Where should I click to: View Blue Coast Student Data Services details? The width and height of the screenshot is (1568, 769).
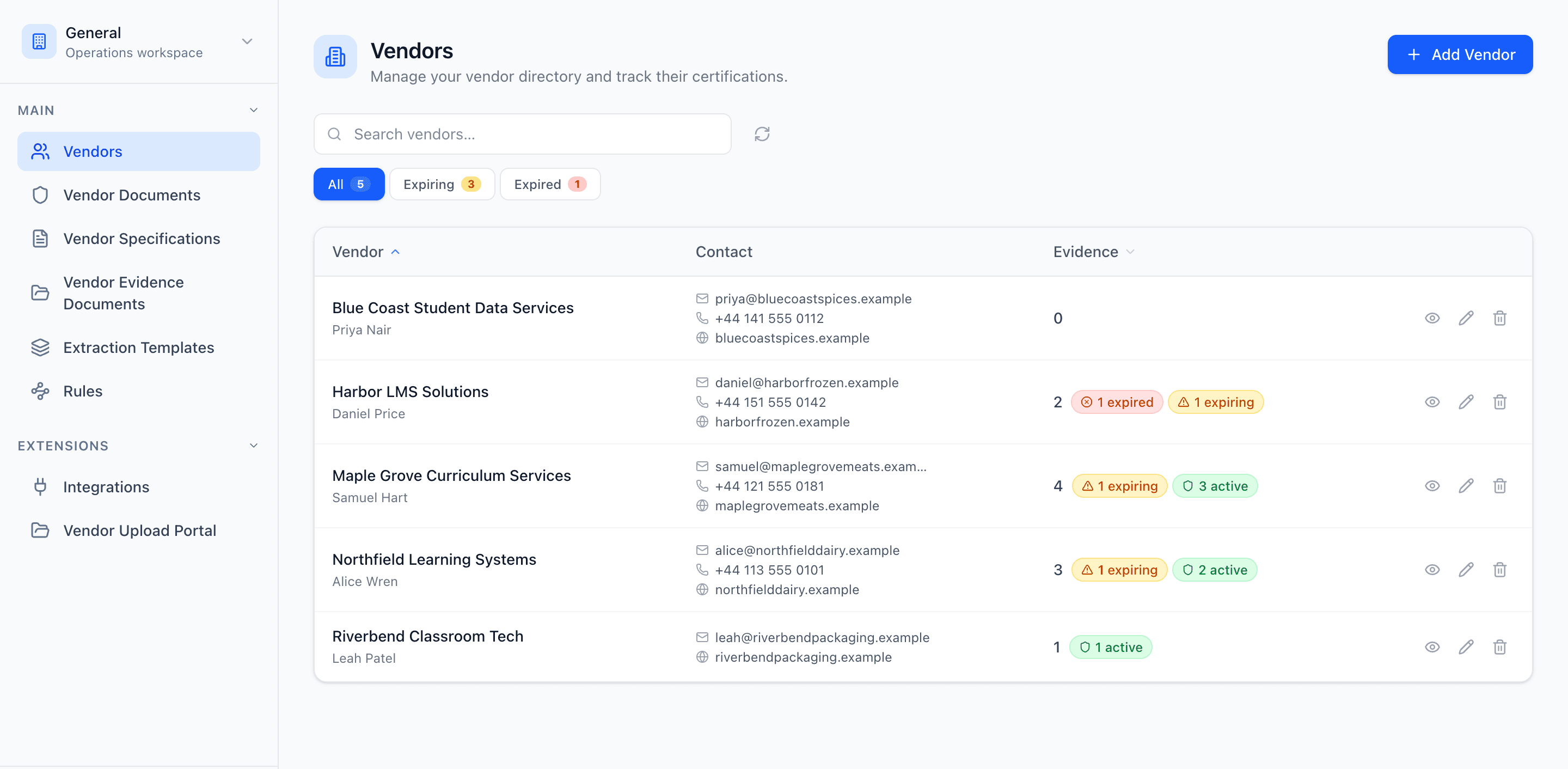1432,318
